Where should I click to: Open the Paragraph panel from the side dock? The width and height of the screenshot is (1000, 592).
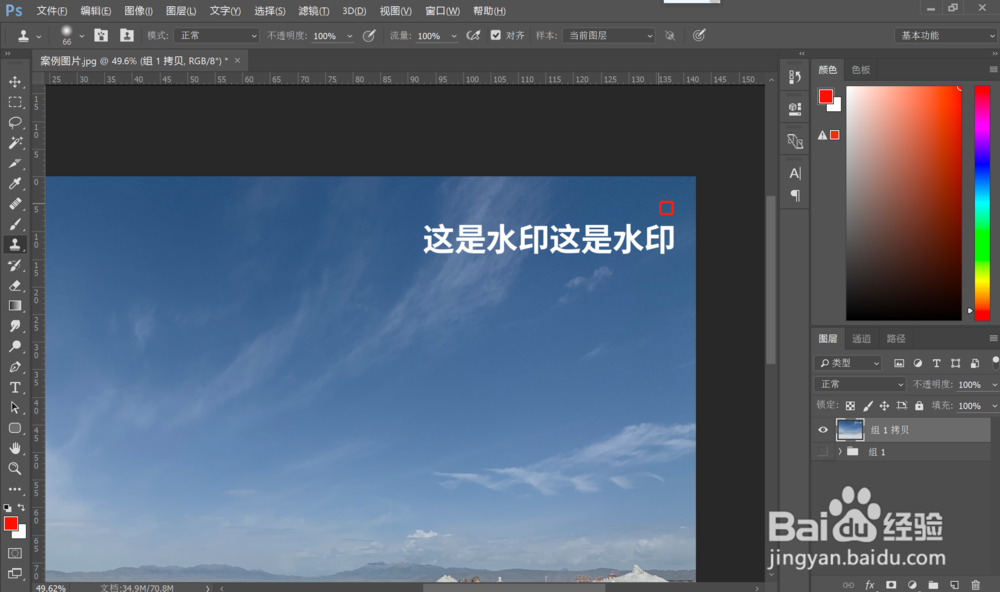[794, 194]
